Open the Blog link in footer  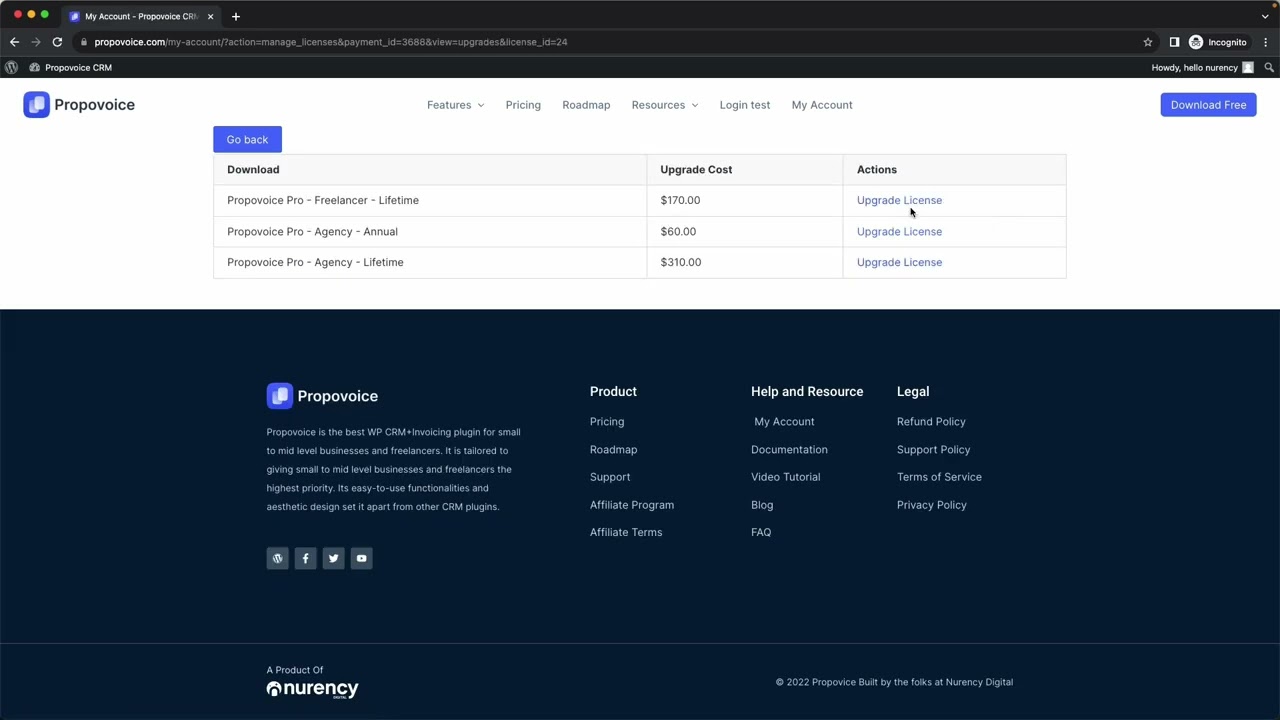(x=762, y=505)
